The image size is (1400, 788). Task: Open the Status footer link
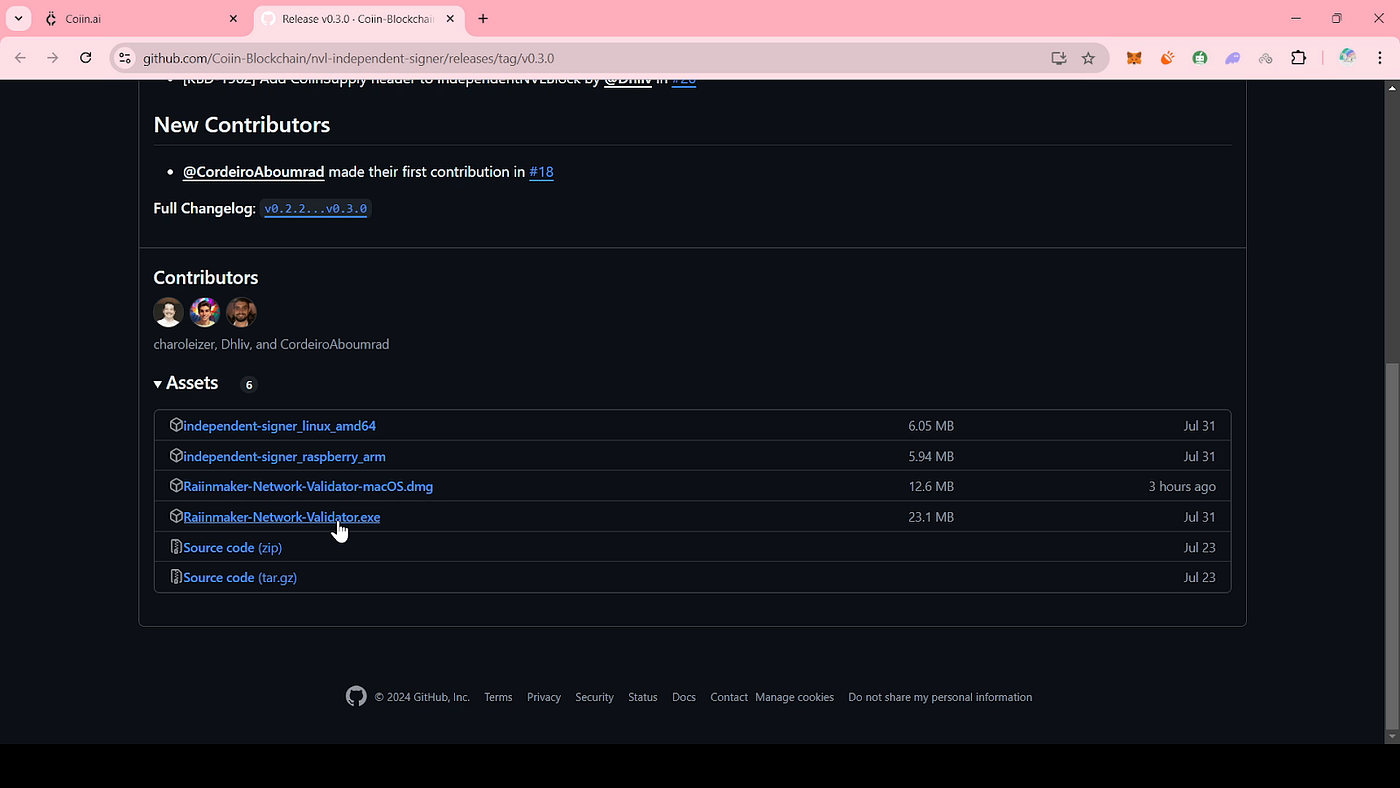click(x=643, y=697)
